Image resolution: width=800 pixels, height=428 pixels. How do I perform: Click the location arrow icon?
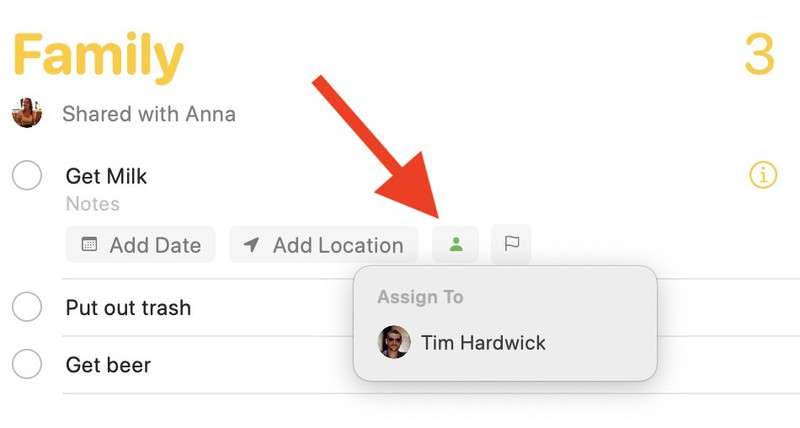(252, 245)
